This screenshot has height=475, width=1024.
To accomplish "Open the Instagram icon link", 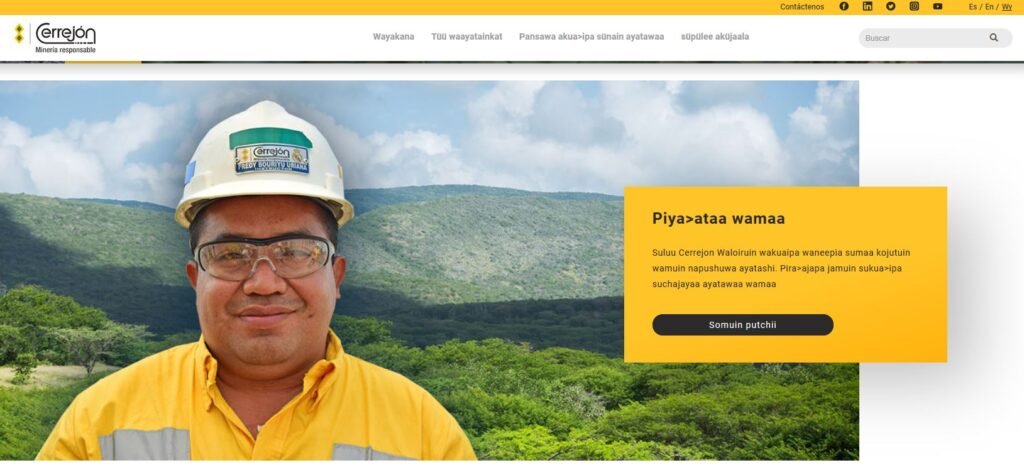I will (x=914, y=7).
